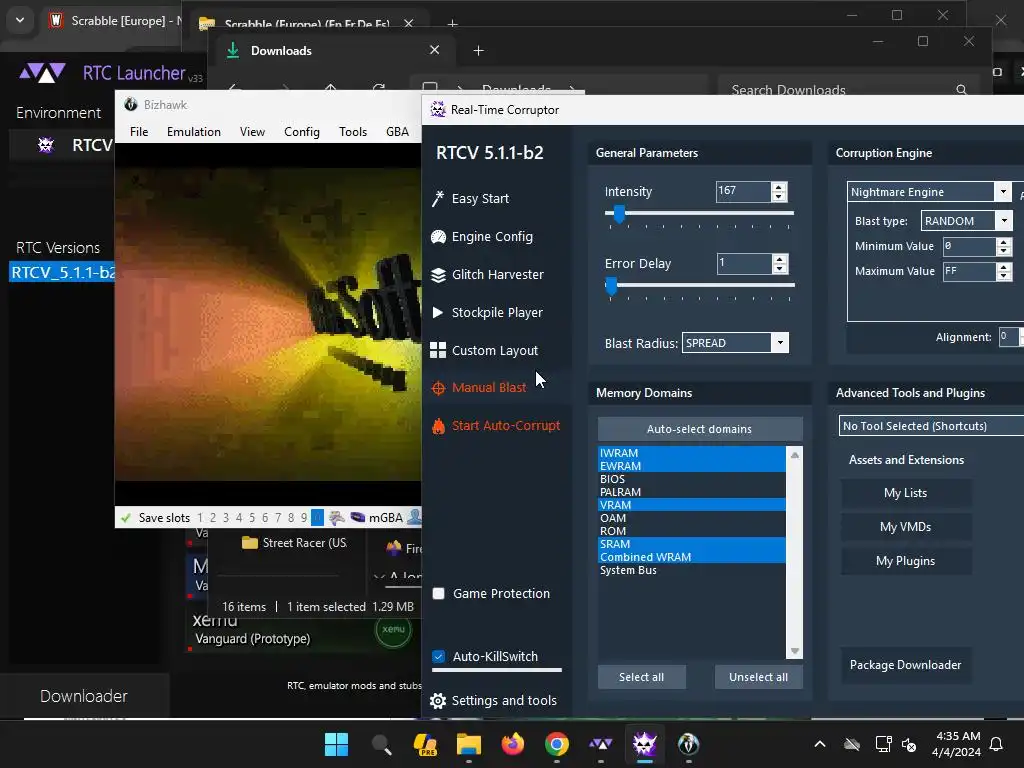Open My VMDs
The width and height of the screenshot is (1024, 768).
[x=905, y=527]
